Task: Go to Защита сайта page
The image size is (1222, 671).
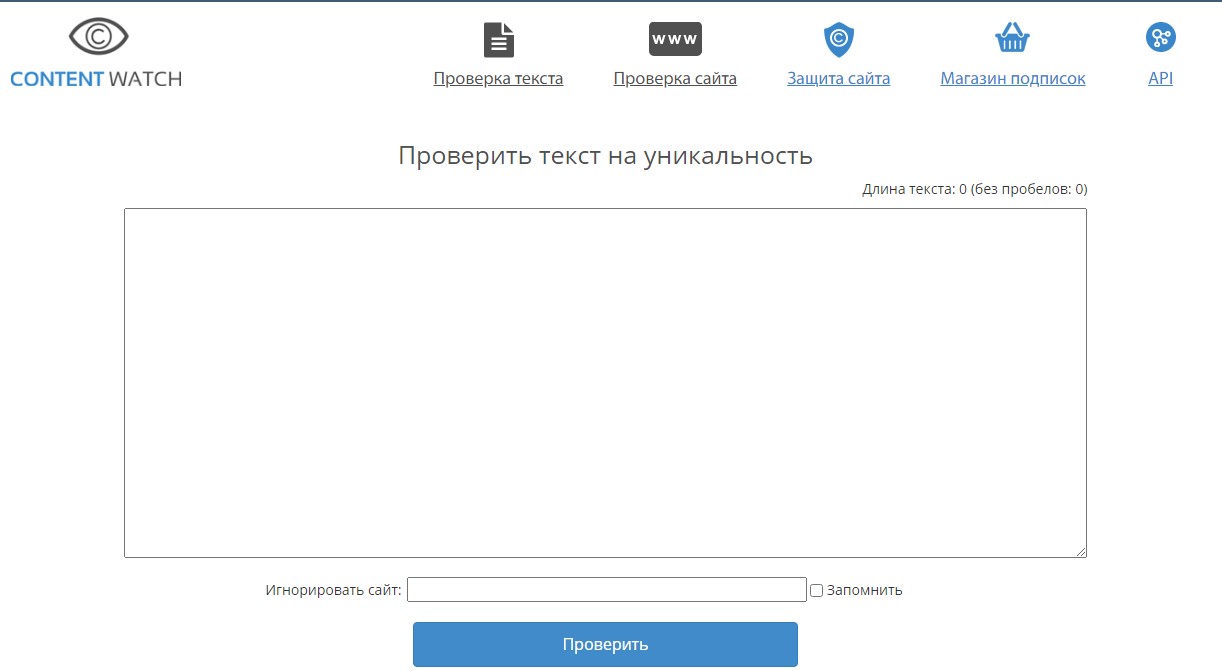Action: [x=838, y=79]
